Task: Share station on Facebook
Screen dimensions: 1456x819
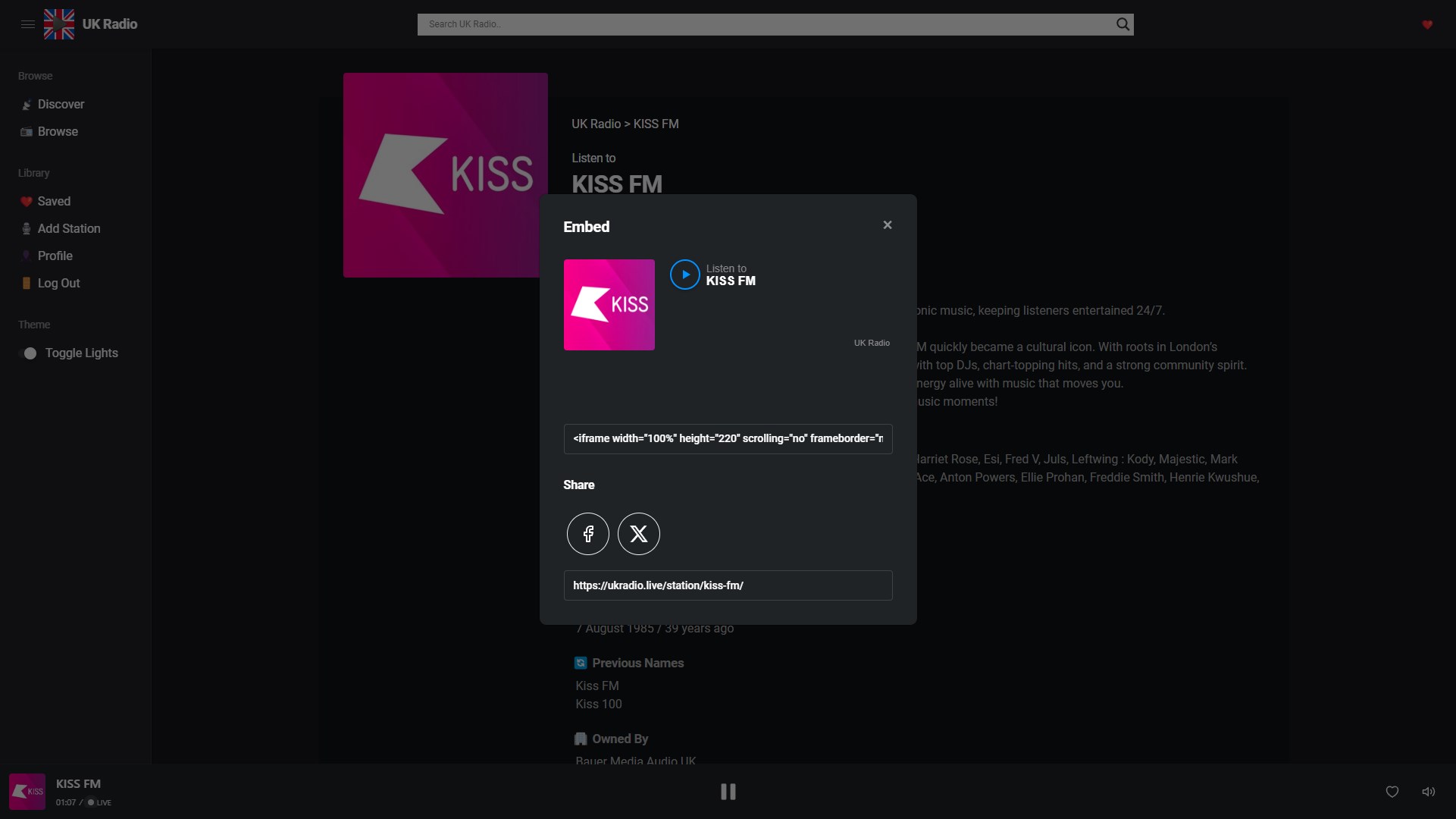Action: point(588,534)
